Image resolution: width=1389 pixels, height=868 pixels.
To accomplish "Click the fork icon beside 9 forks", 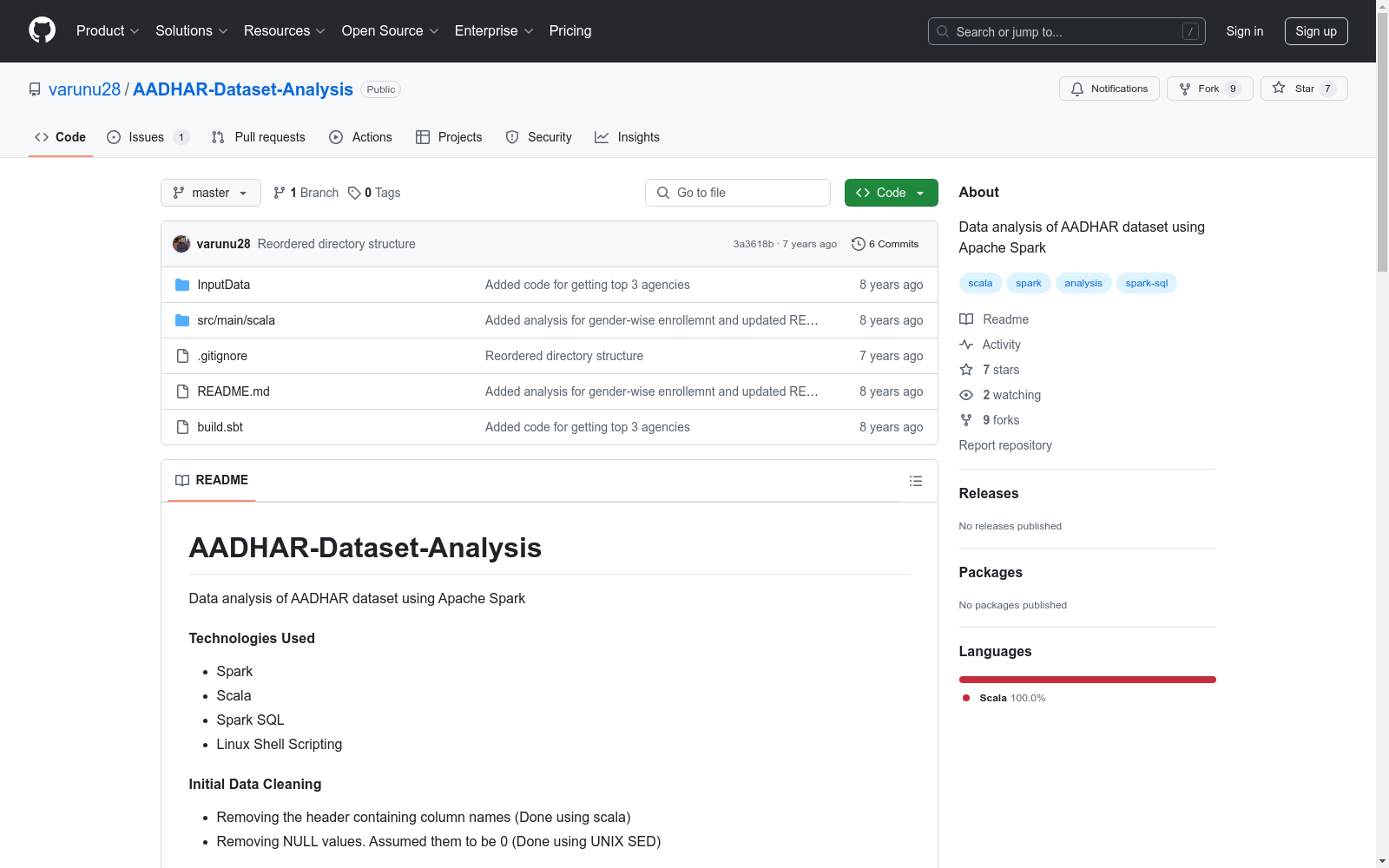I will click(966, 420).
